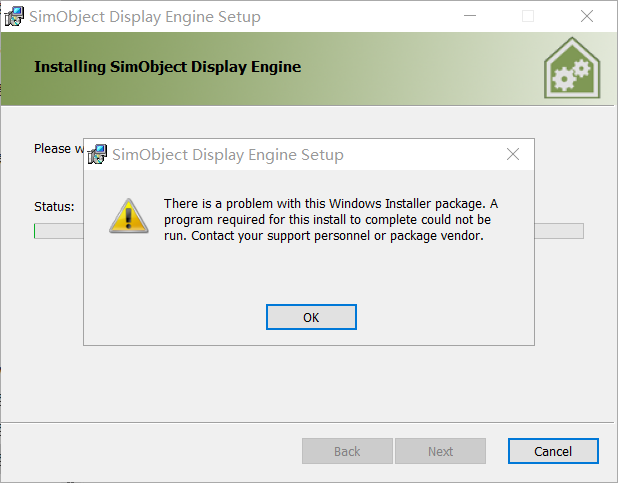Cancel the installation
This screenshot has width=618, height=483.
553,451
